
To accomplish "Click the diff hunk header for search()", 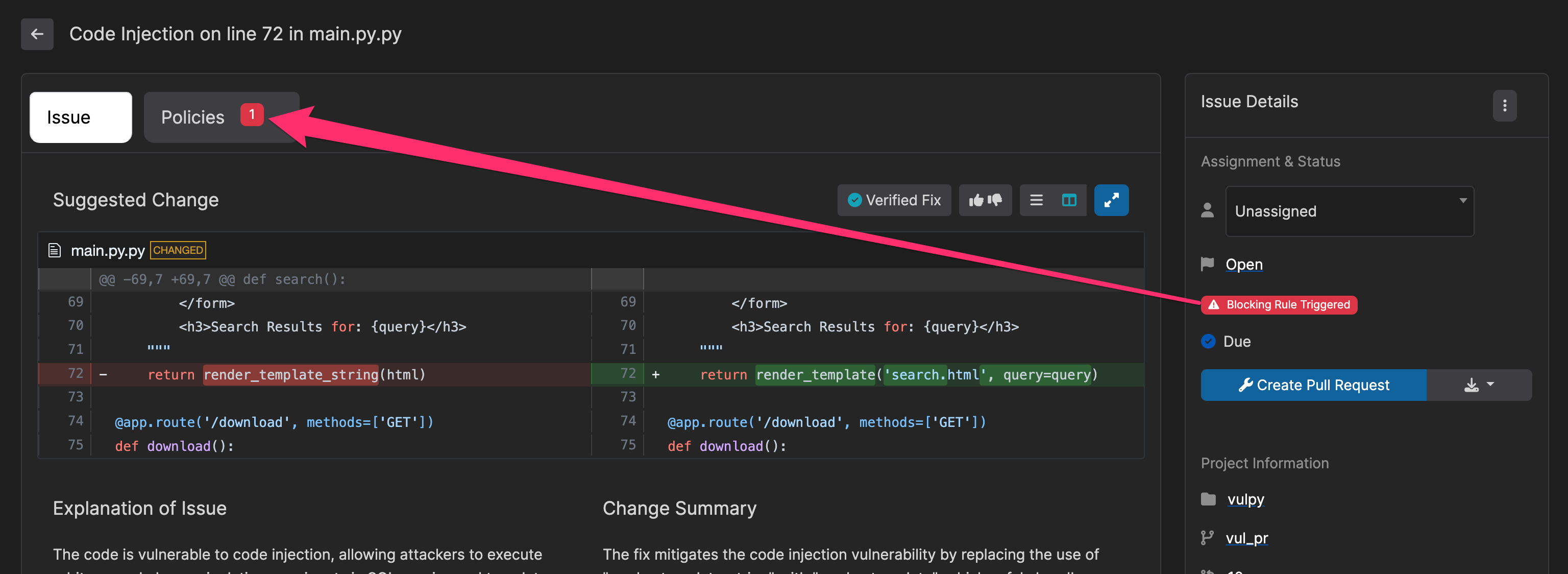I will [222, 279].
